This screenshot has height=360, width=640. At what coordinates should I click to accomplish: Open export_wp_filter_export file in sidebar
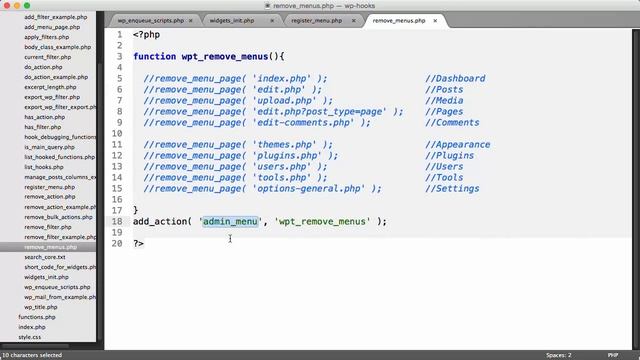click(60, 107)
